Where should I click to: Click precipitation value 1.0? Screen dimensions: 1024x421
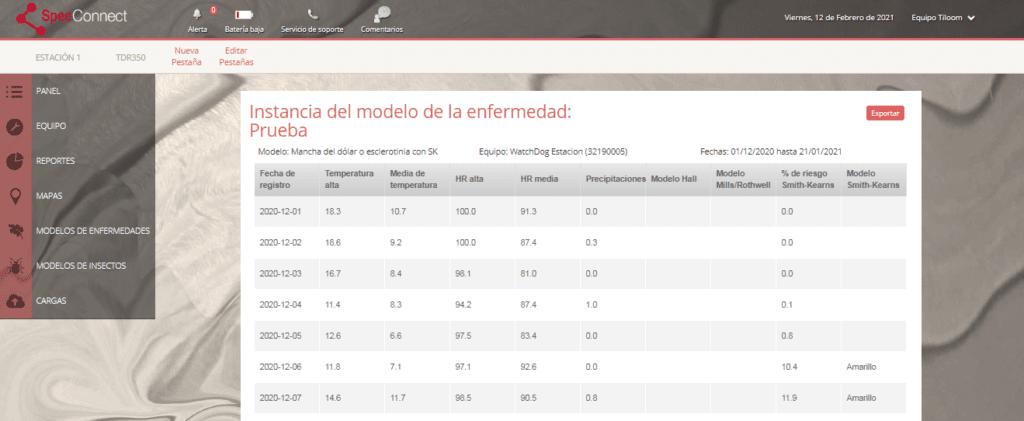click(x=590, y=304)
